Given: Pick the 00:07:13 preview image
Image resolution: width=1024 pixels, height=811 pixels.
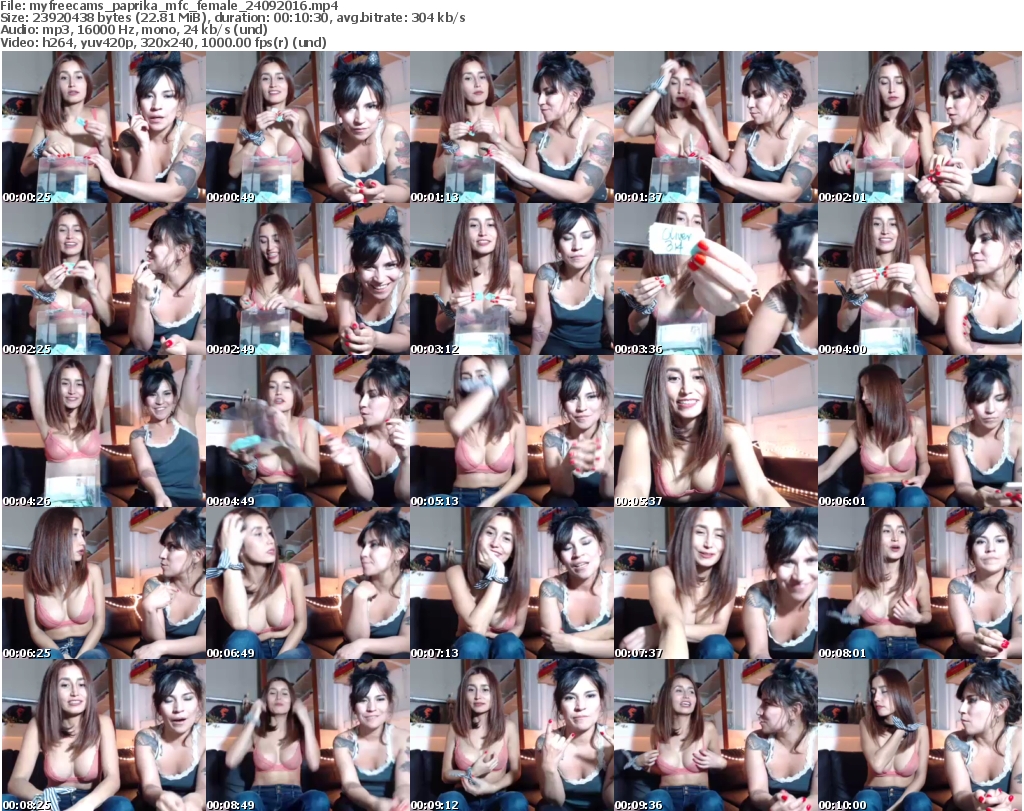Looking at the screenshot, I should [511, 584].
